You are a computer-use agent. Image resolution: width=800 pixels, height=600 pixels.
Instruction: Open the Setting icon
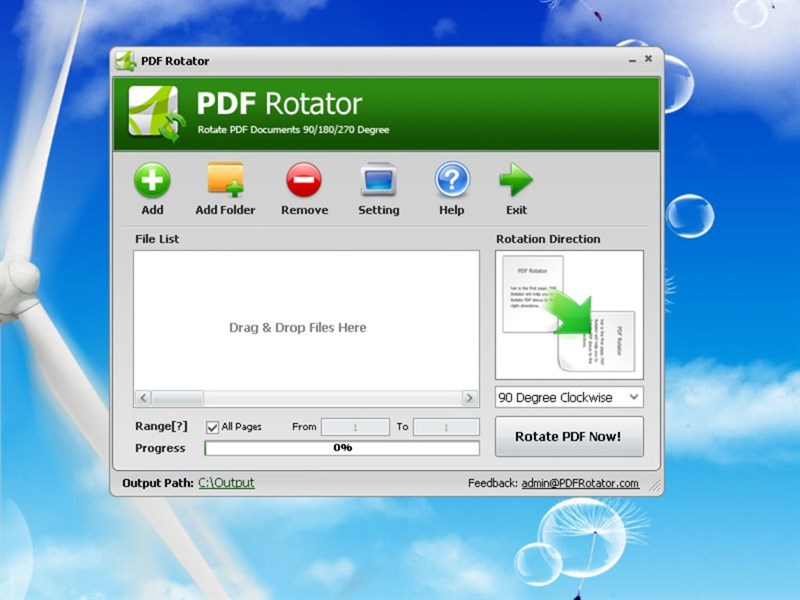tap(379, 188)
